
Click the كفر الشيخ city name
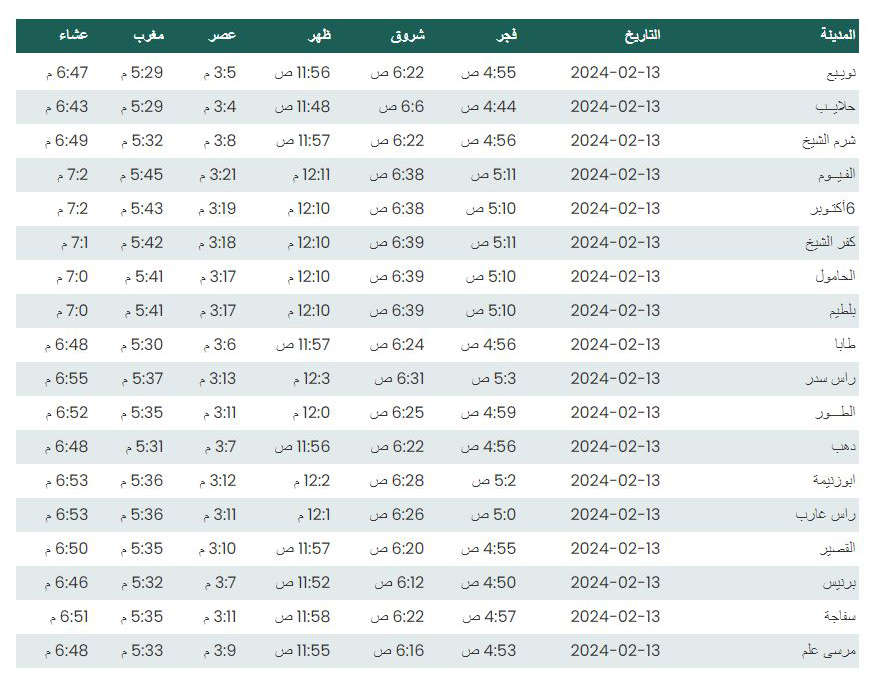(x=830, y=242)
